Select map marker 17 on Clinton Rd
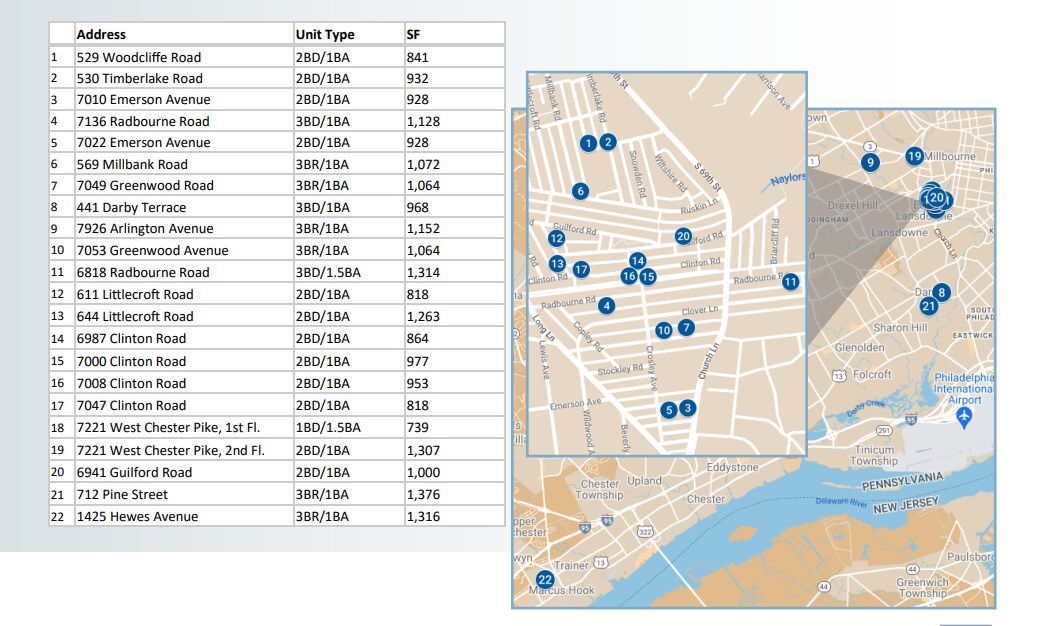The width and height of the screenshot is (1045, 626). pyautogui.click(x=581, y=269)
